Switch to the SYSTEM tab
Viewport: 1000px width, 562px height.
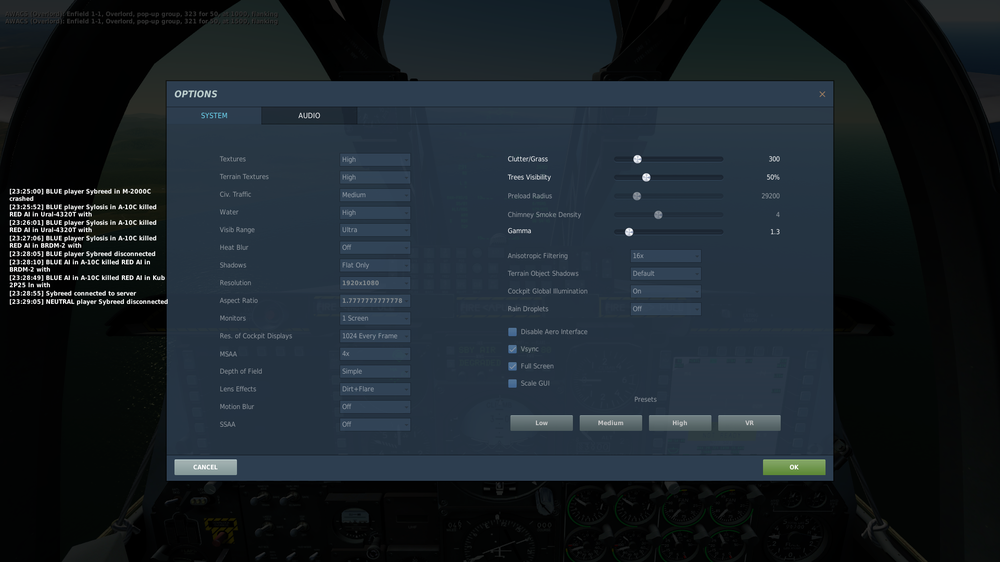point(214,115)
